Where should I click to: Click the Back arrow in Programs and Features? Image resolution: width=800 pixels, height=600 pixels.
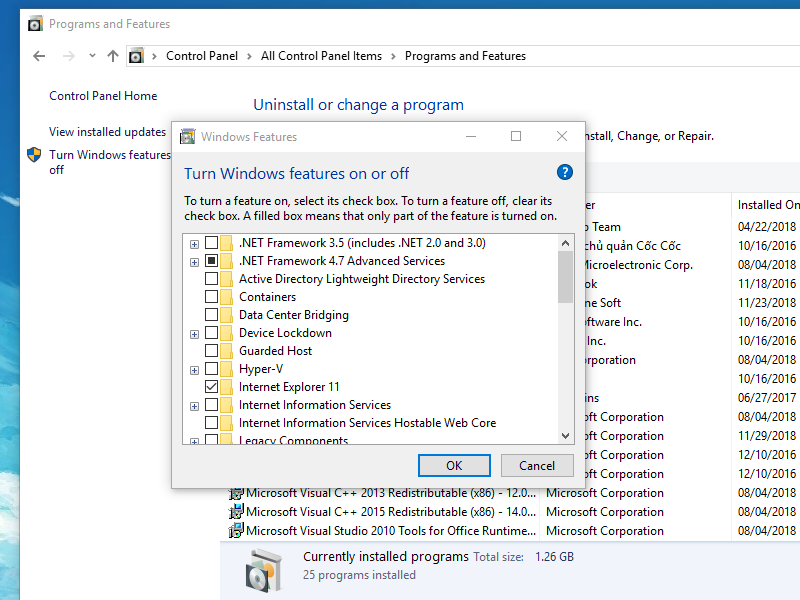[39, 56]
